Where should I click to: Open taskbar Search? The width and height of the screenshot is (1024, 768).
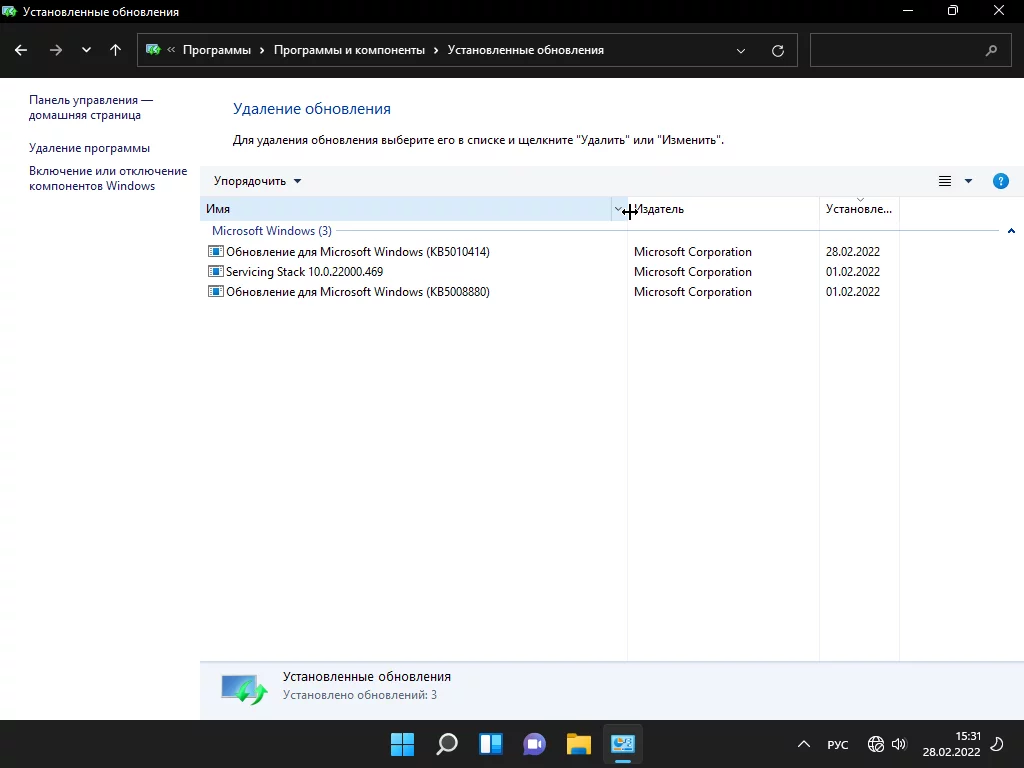[x=447, y=744]
